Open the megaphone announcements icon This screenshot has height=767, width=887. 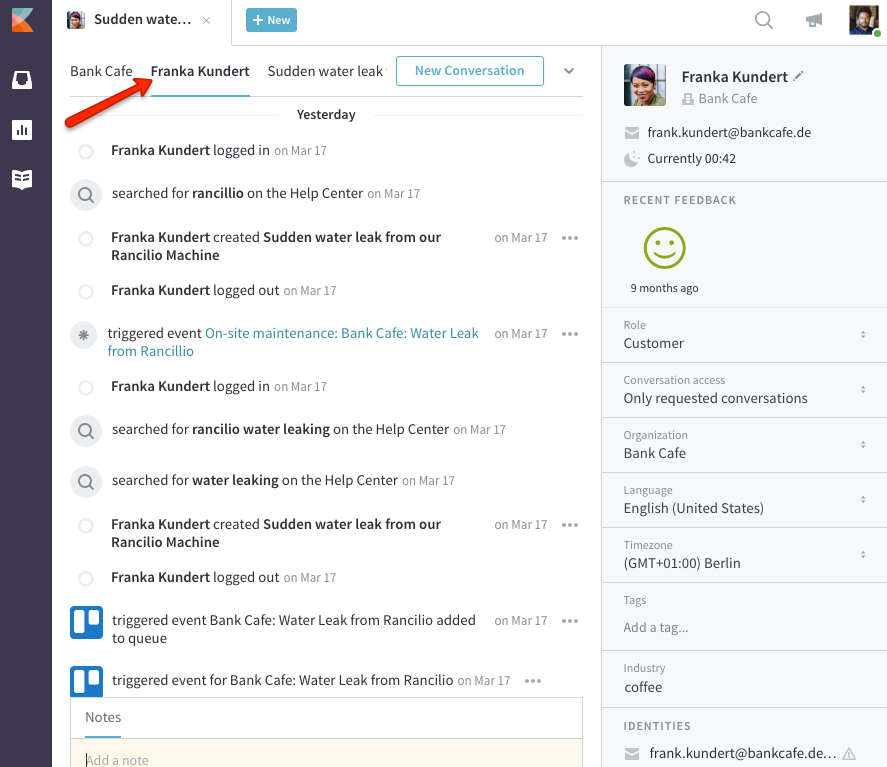point(814,21)
